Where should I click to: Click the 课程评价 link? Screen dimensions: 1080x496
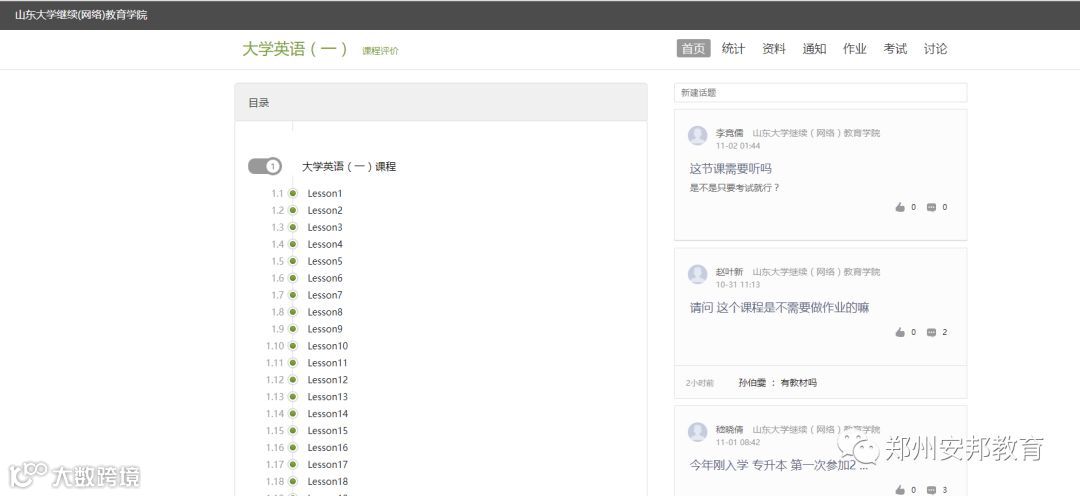[380, 51]
